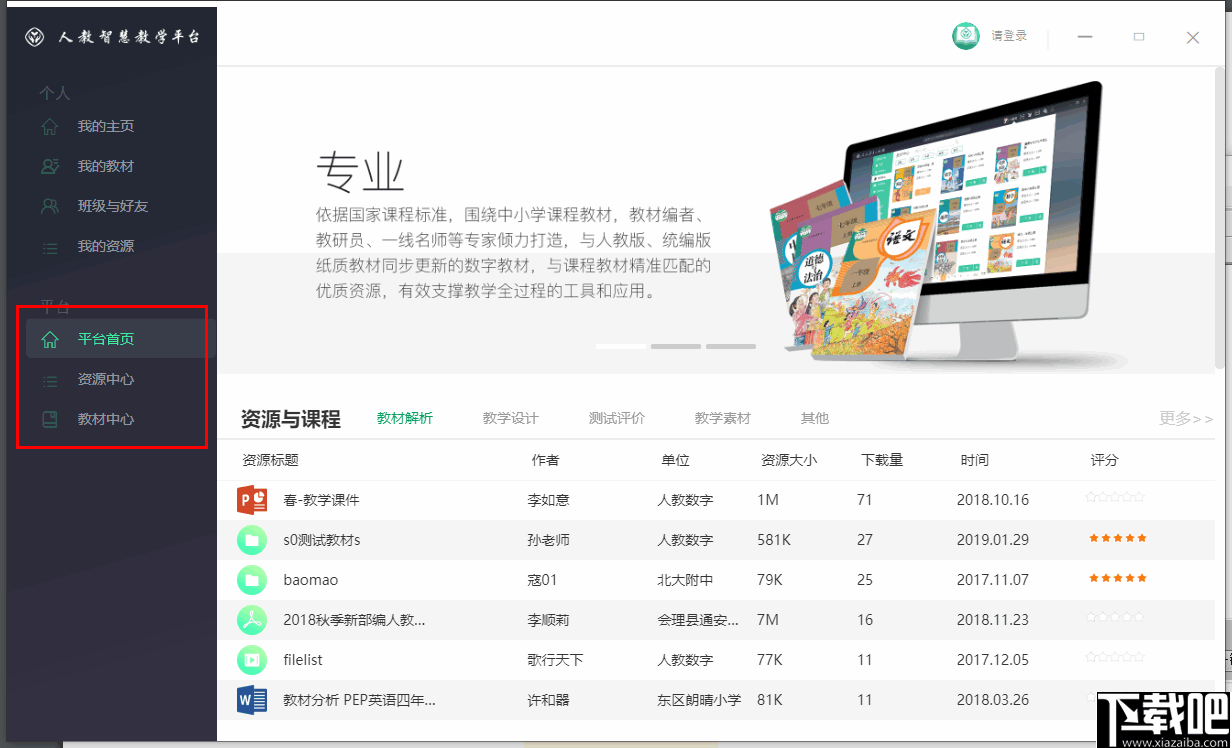Open 班级与好友 from the sidebar
Viewport: 1232px width, 748px height.
(x=50, y=206)
